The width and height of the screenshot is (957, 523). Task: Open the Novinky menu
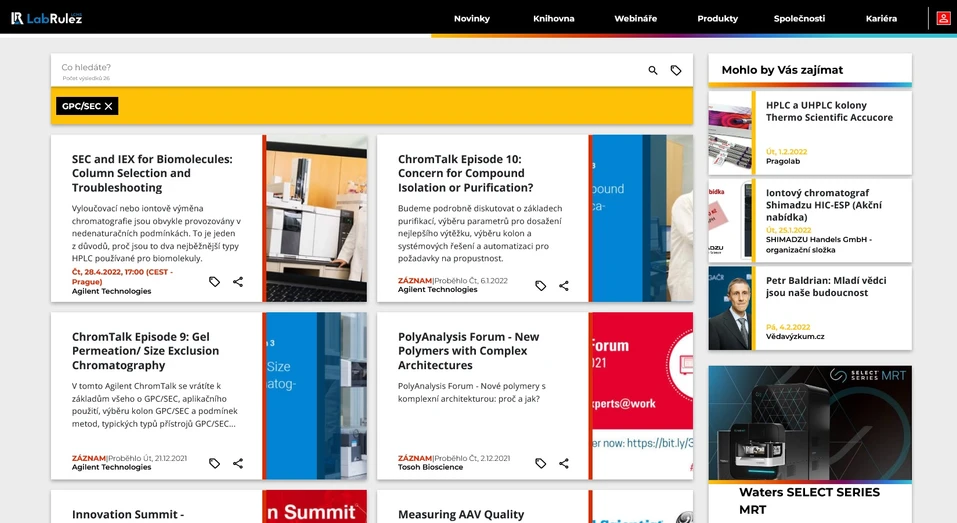point(472,18)
